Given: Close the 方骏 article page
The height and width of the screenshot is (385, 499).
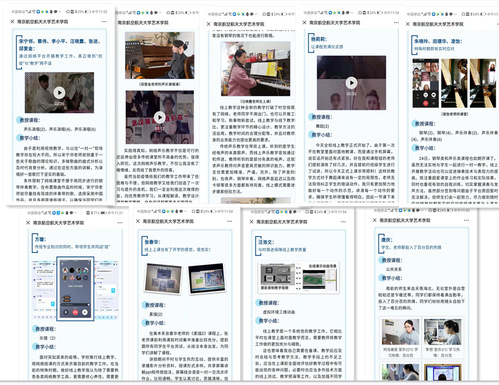Looking at the screenshot, I should click(28, 223).
